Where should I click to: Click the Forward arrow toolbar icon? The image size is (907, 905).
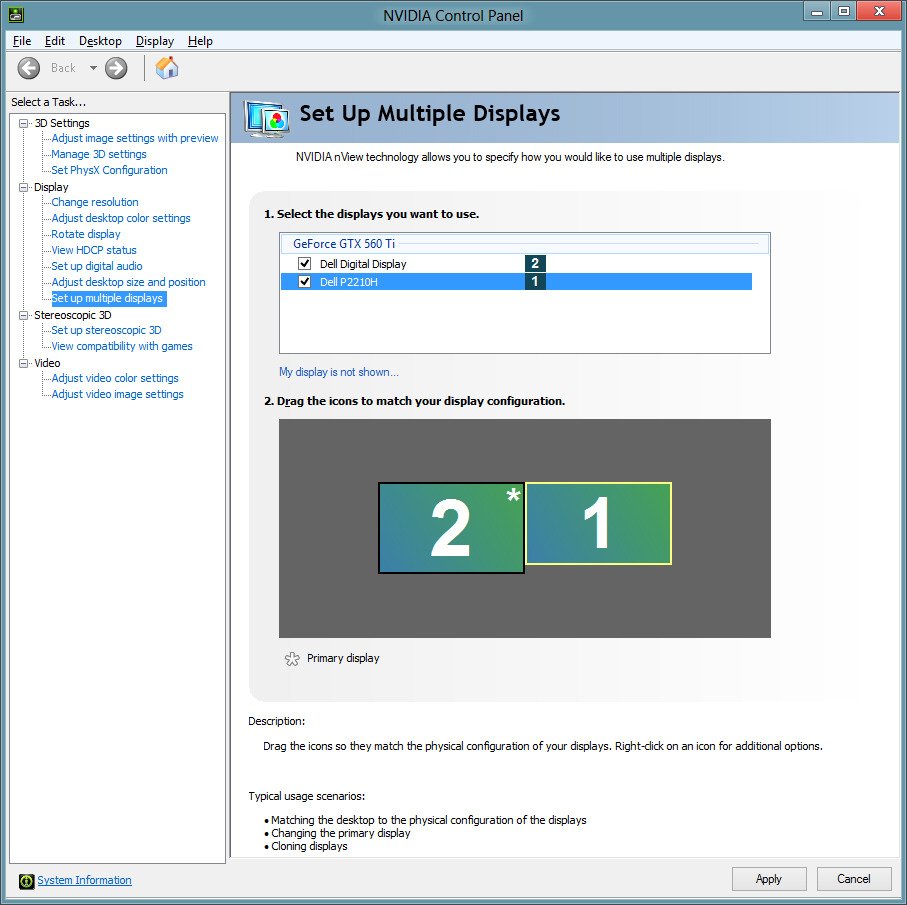tap(116, 68)
